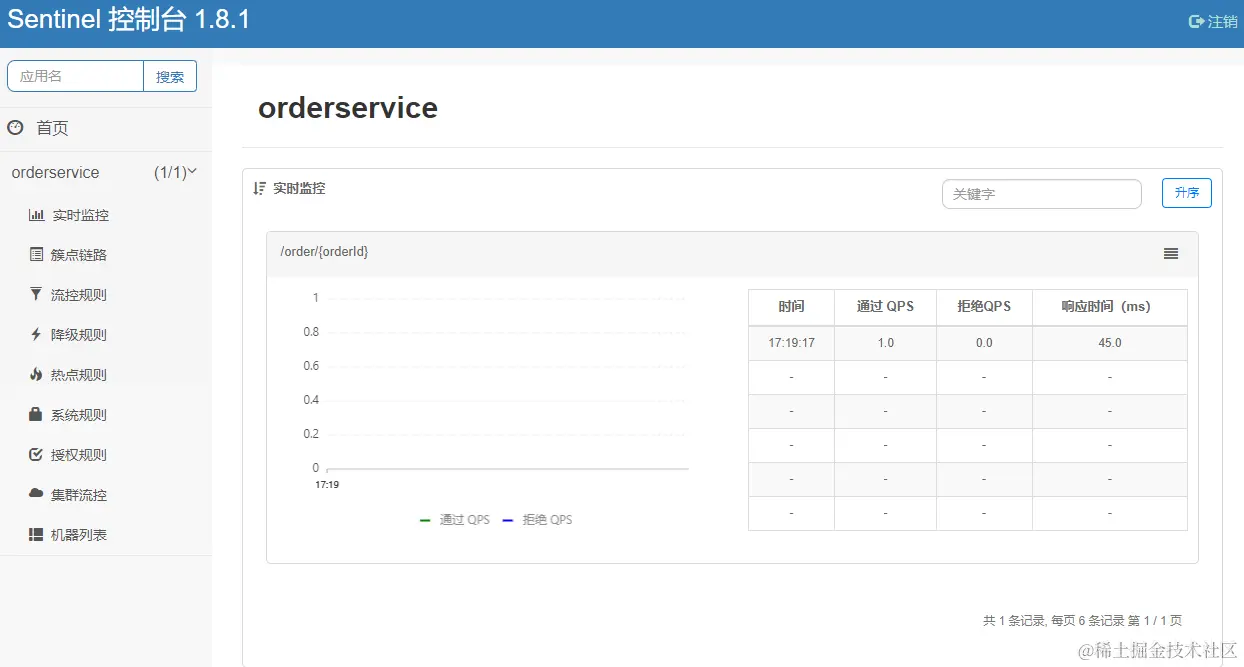Click the 拒绝QPS column header
Image resolution: width=1244 pixels, height=667 pixels.
984,307
